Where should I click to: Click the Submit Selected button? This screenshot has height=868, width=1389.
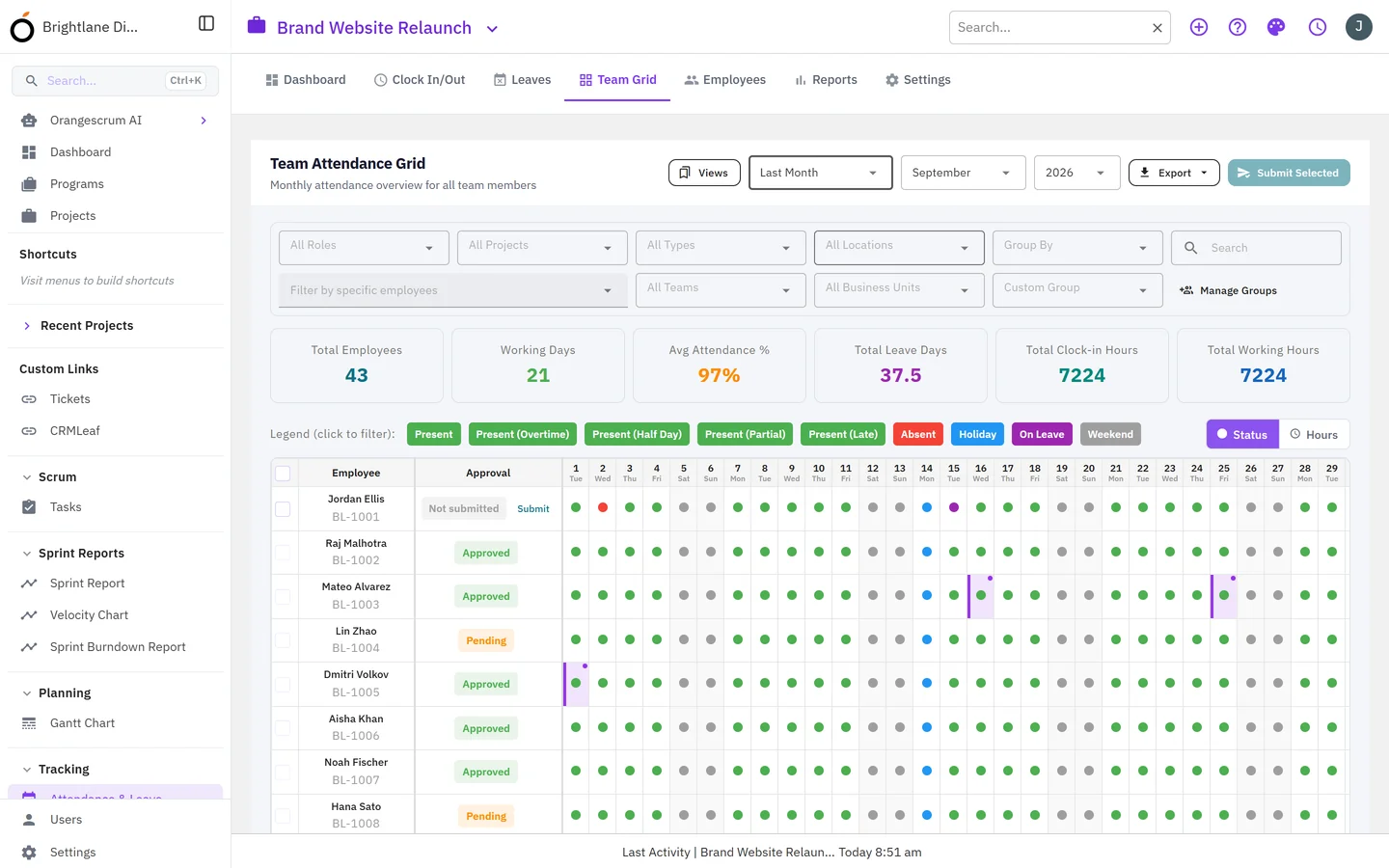(1289, 173)
